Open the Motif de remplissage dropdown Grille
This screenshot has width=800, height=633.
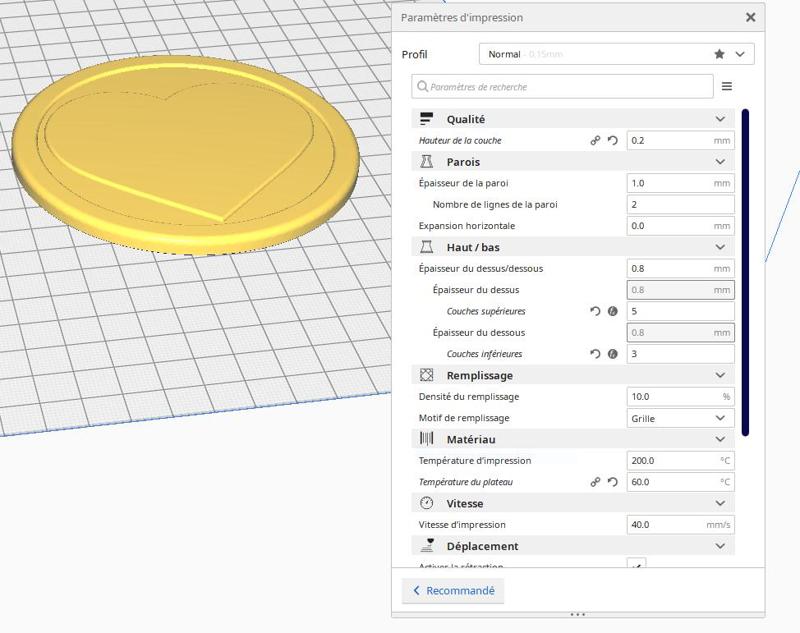[x=680, y=418]
